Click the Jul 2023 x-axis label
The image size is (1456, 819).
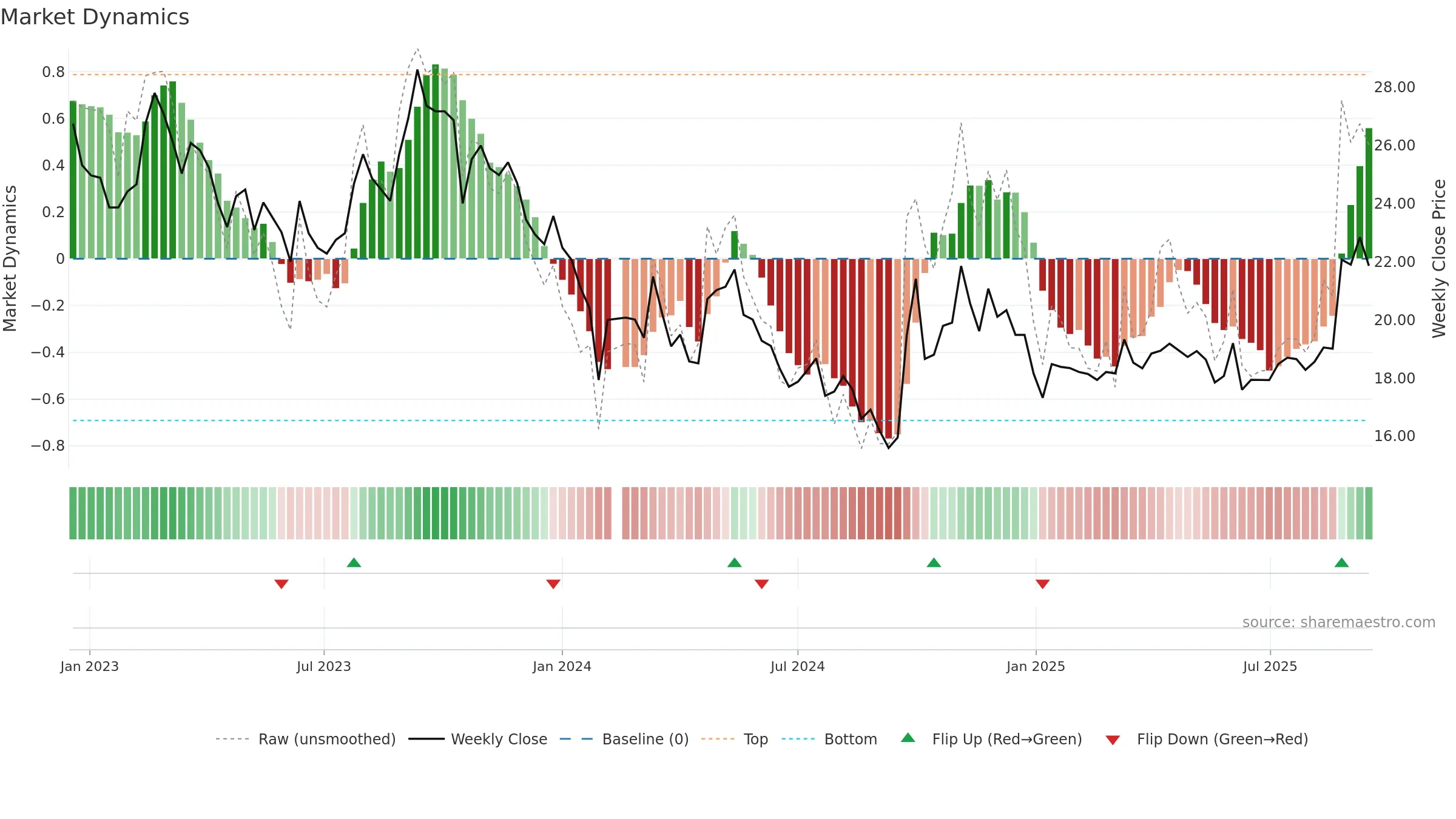pyautogui.click(x=323, y=666)
